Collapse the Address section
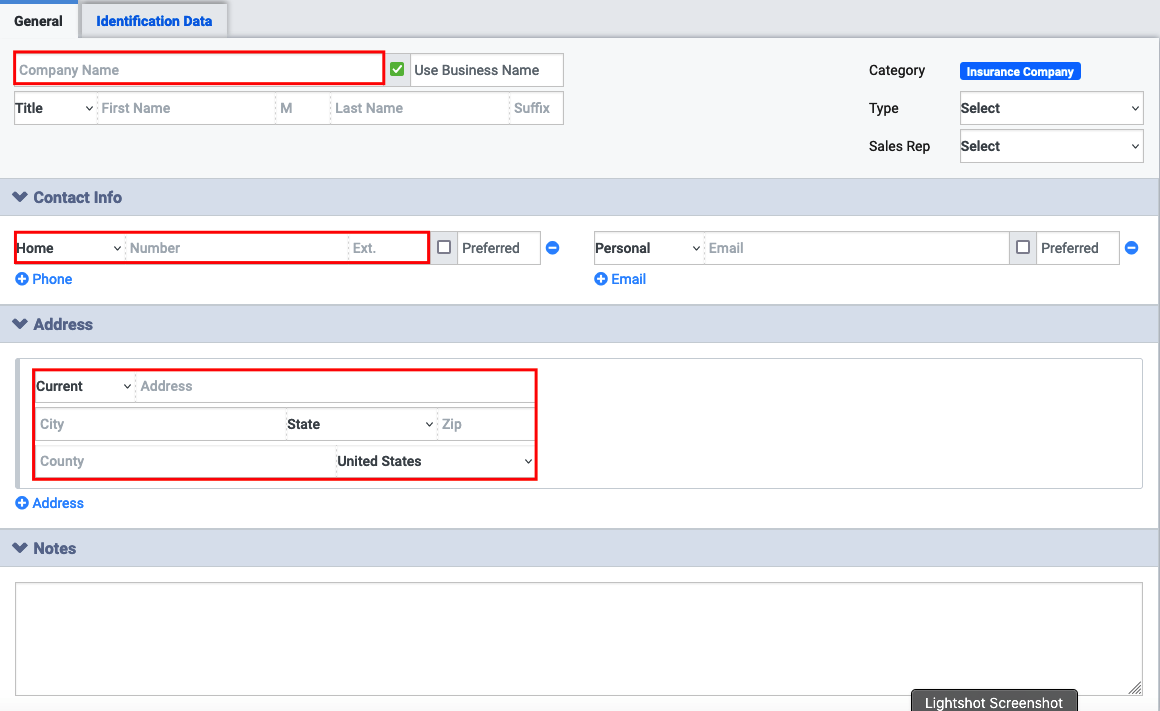 20,324
